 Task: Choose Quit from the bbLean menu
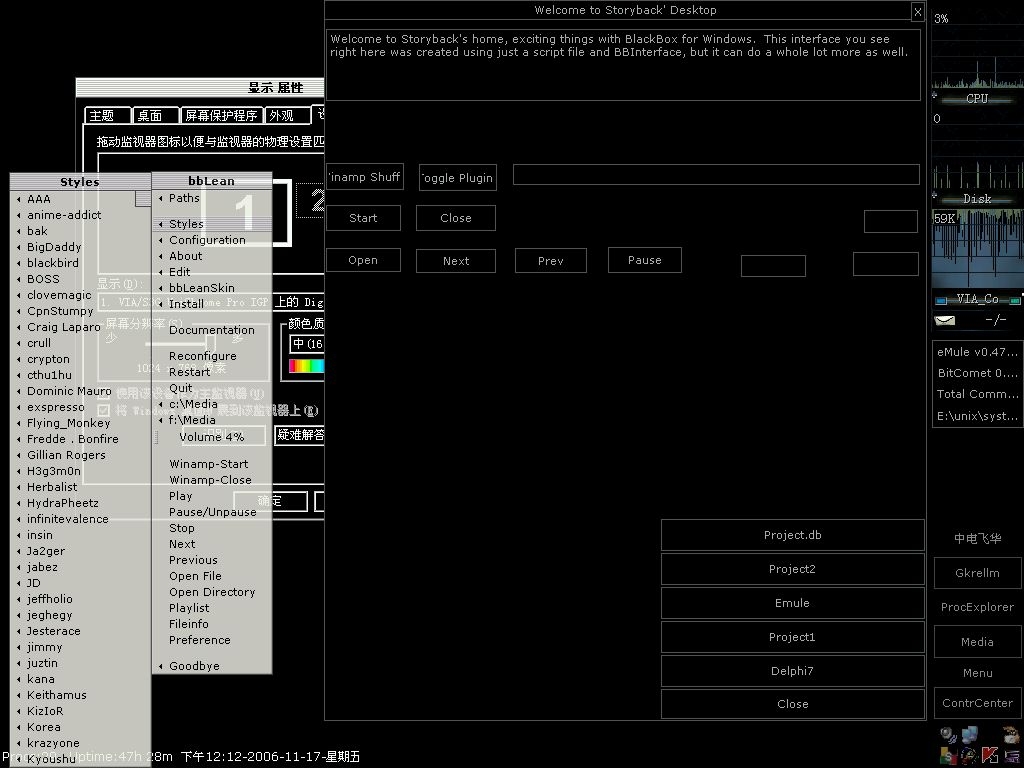(x=212, y=388)
